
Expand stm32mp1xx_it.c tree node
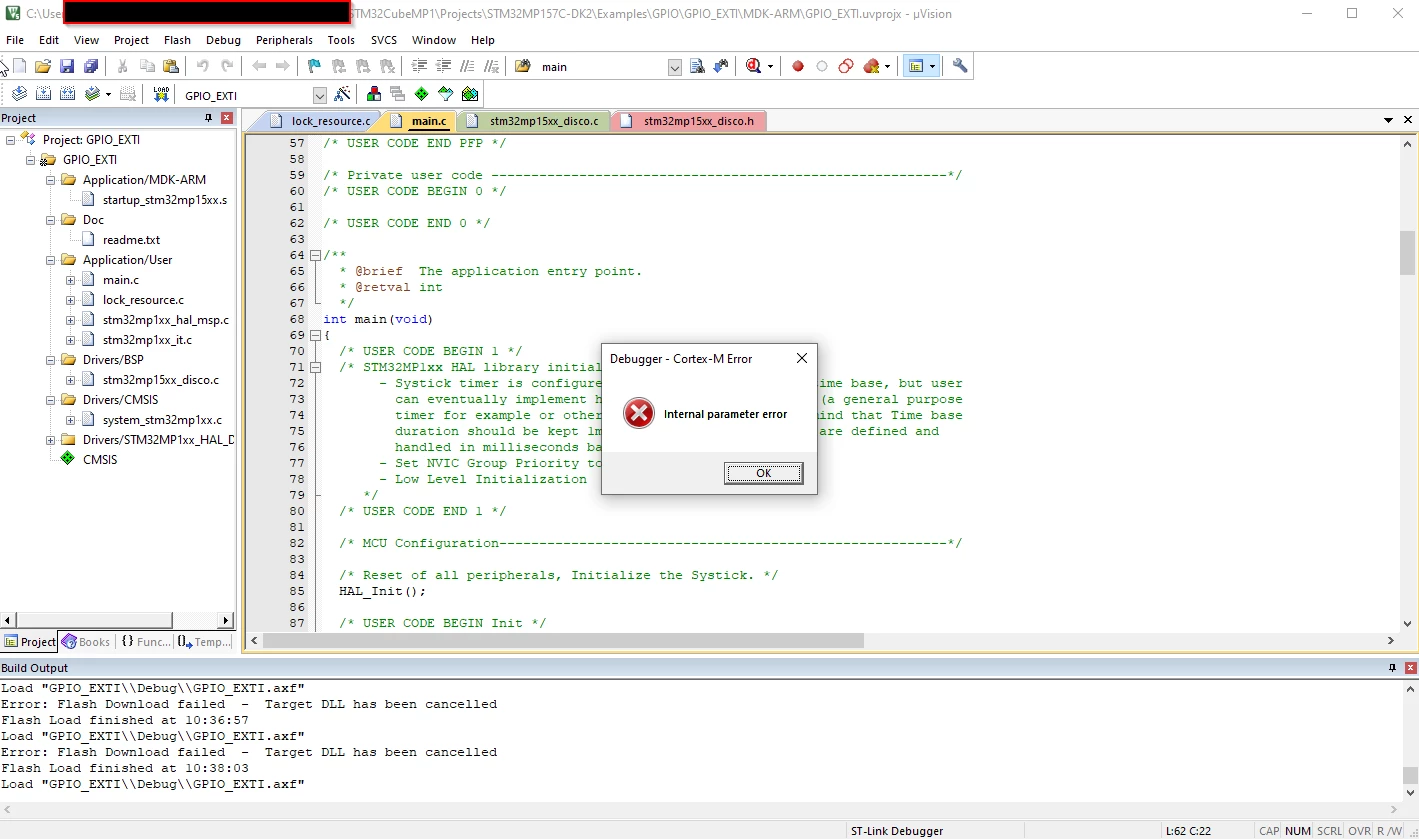tap(71, 340)
